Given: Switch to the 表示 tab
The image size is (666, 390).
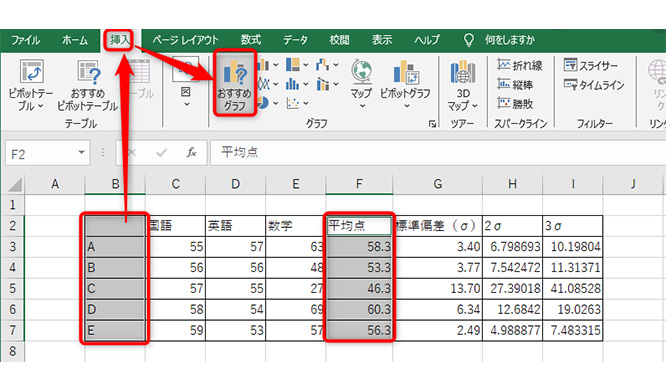Looking at the screenshot, I should 382,40.
